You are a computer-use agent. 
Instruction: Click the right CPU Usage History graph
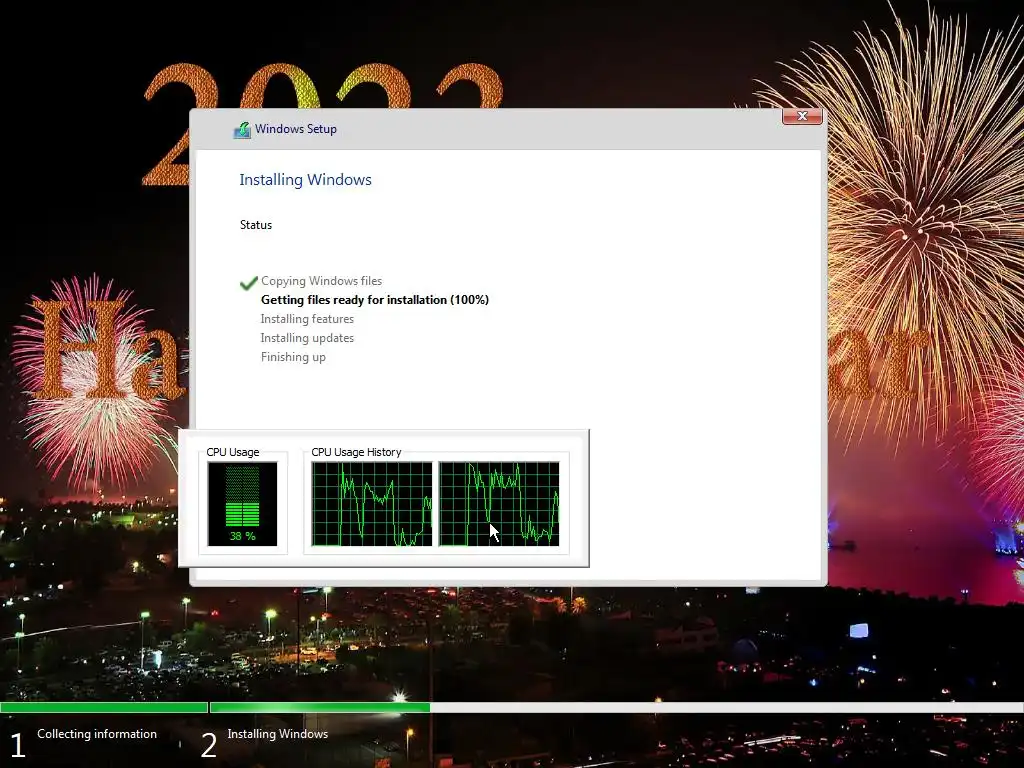[x=498, y=504]
